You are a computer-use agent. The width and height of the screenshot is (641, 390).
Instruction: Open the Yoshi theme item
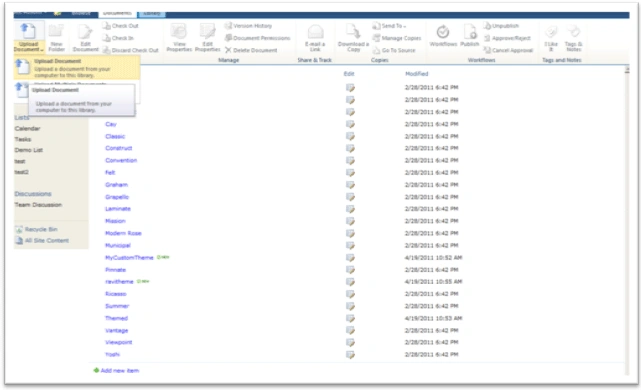click(x=112, y=356)
